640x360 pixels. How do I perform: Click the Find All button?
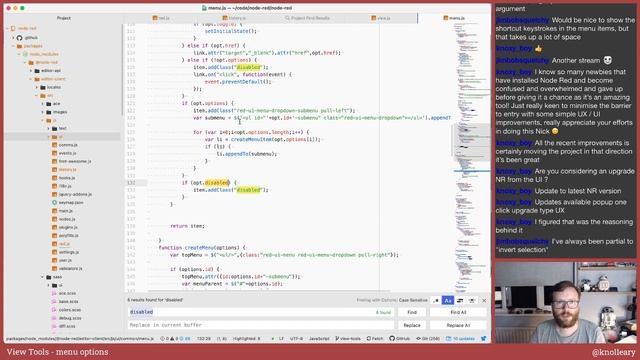458,312
